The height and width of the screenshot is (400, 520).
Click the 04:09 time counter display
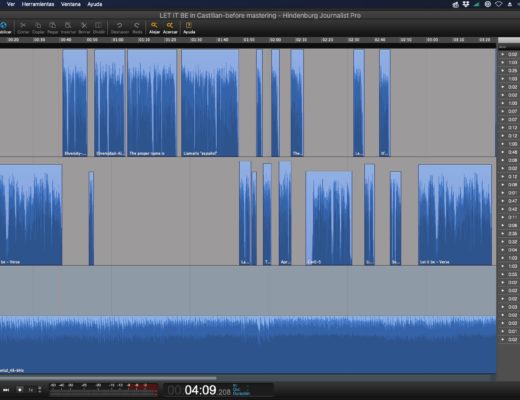click(200, 390)
